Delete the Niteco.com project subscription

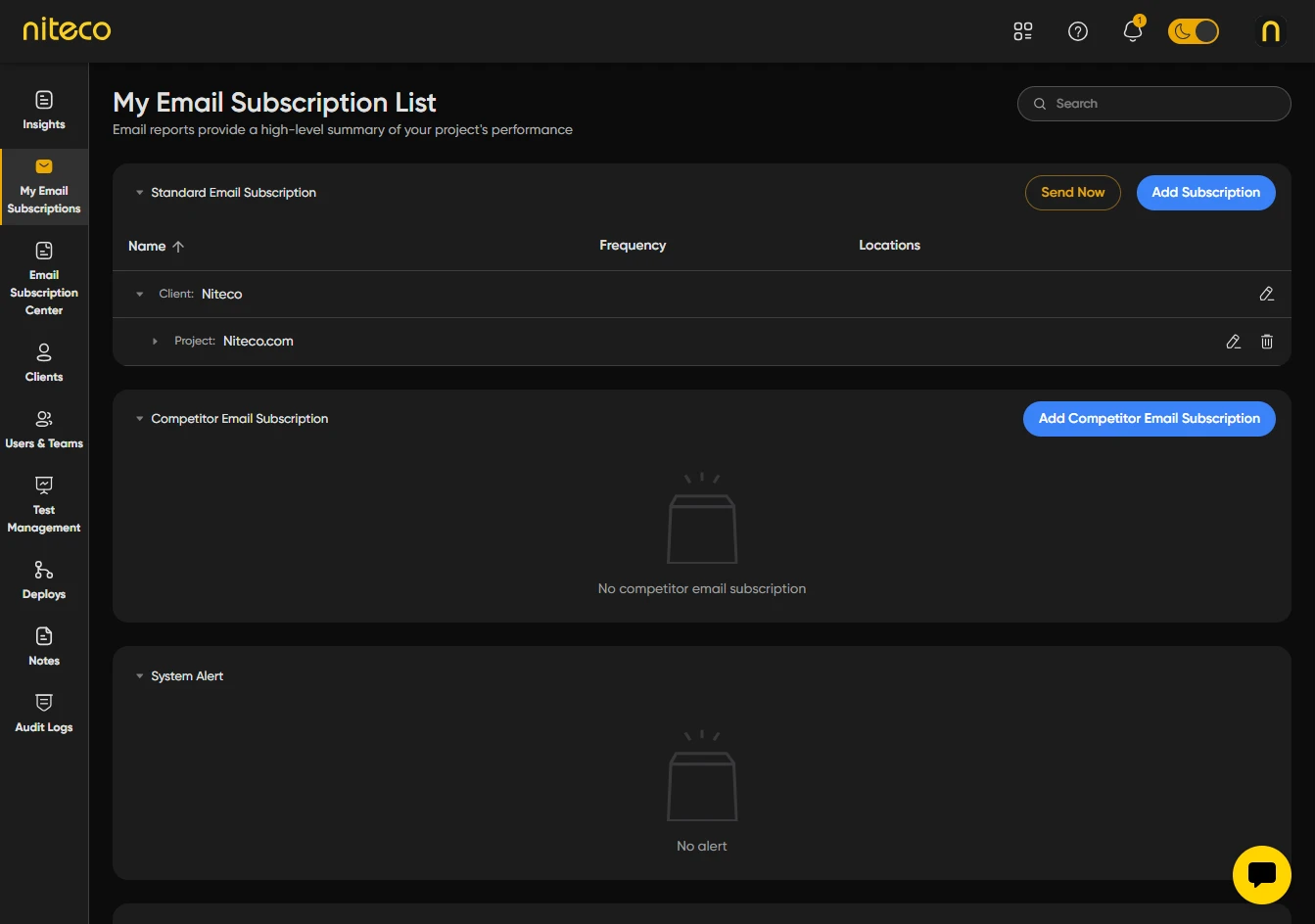pos(1267,342)
